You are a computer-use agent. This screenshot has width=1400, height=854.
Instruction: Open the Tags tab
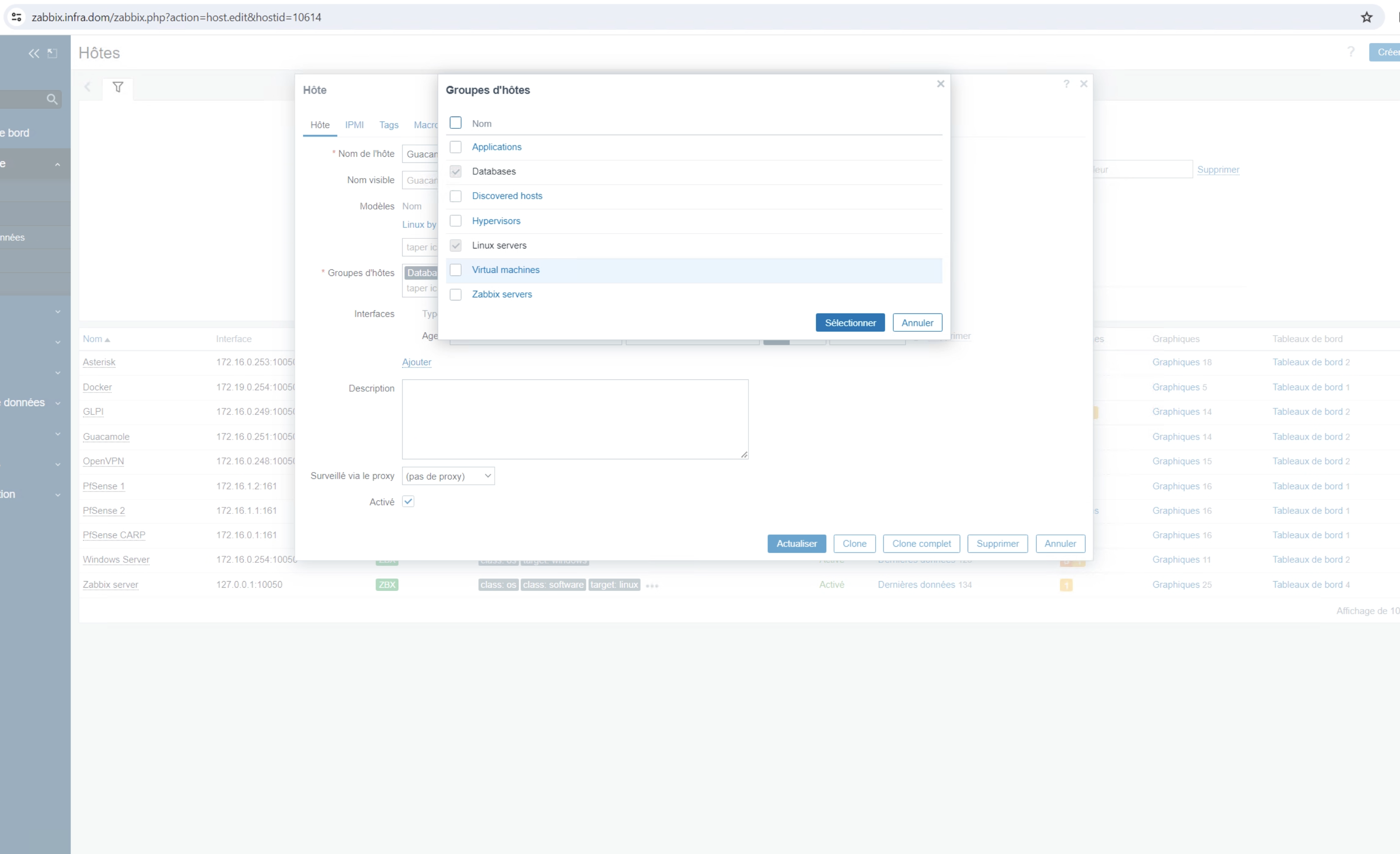(389, 125)
